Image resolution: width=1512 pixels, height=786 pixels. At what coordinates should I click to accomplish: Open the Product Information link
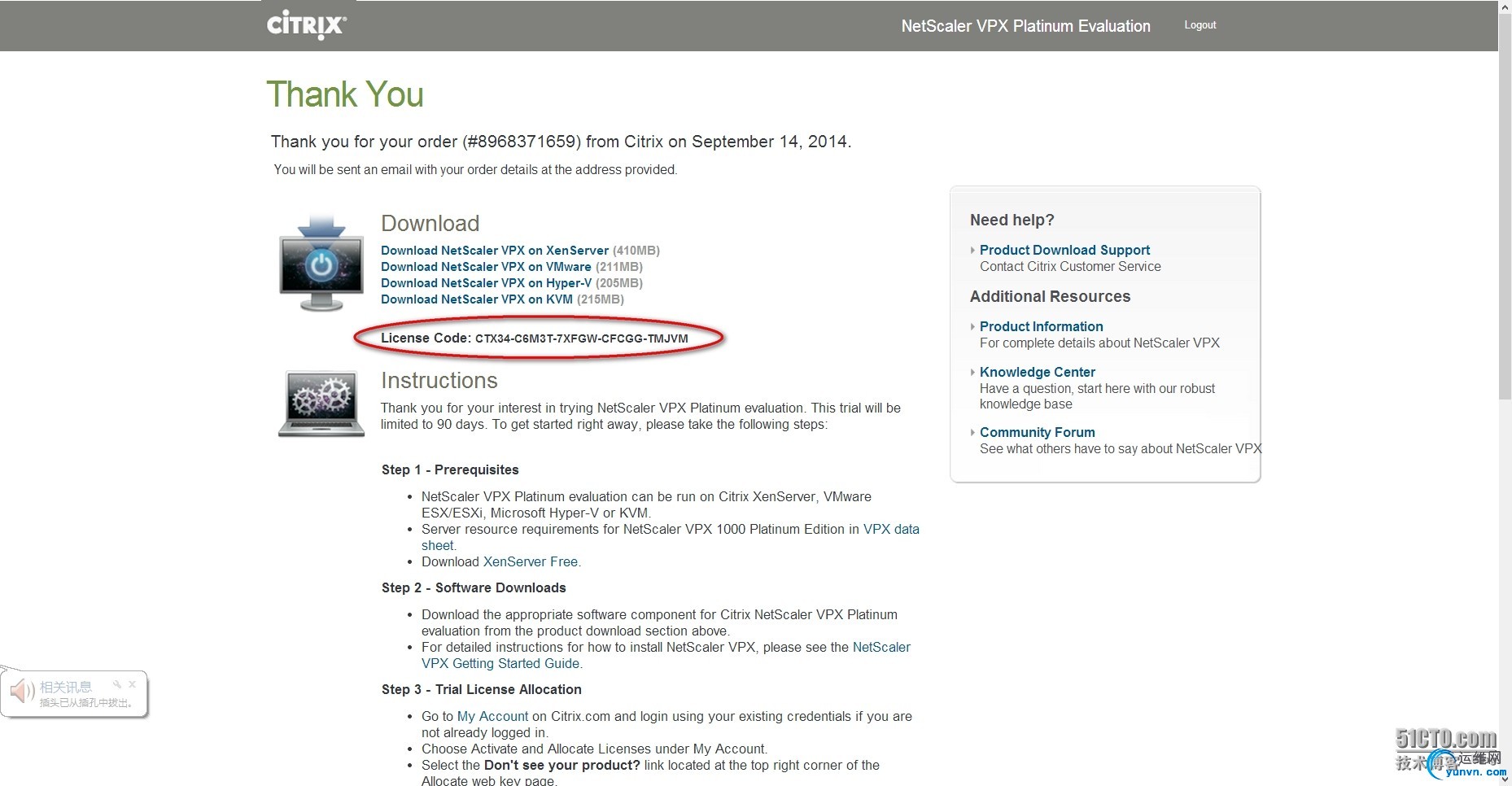pyautogui.click(x=1041, y=326)
